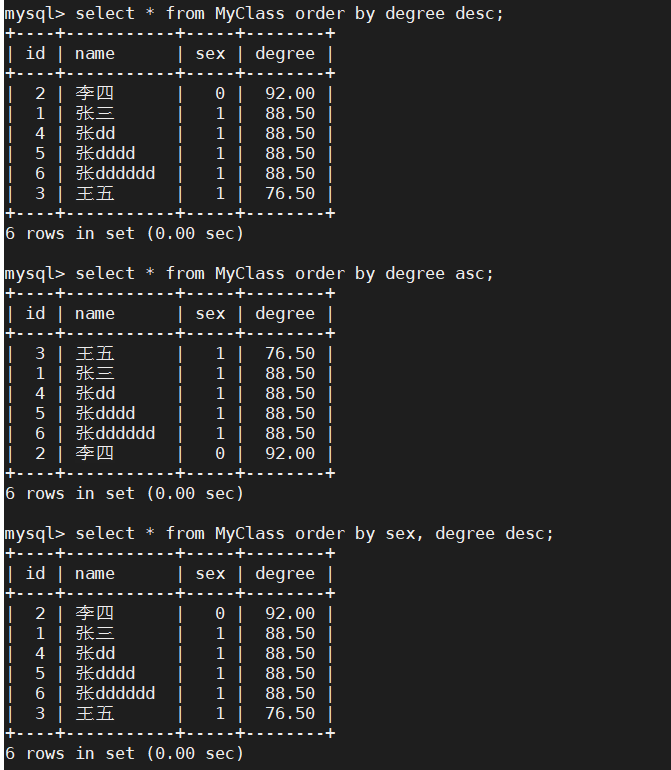Click the first mysql> prompt
The height and width of the screenshot is (770, 671).
[x=34, y=14]
